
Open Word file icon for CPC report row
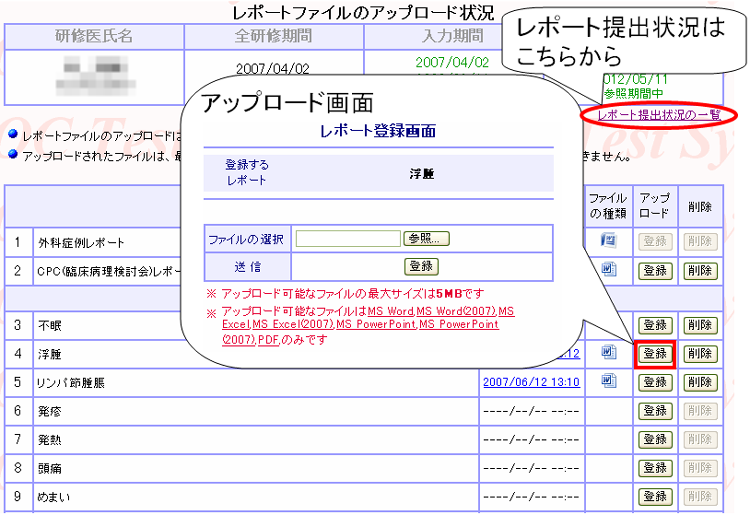point(608,270)
